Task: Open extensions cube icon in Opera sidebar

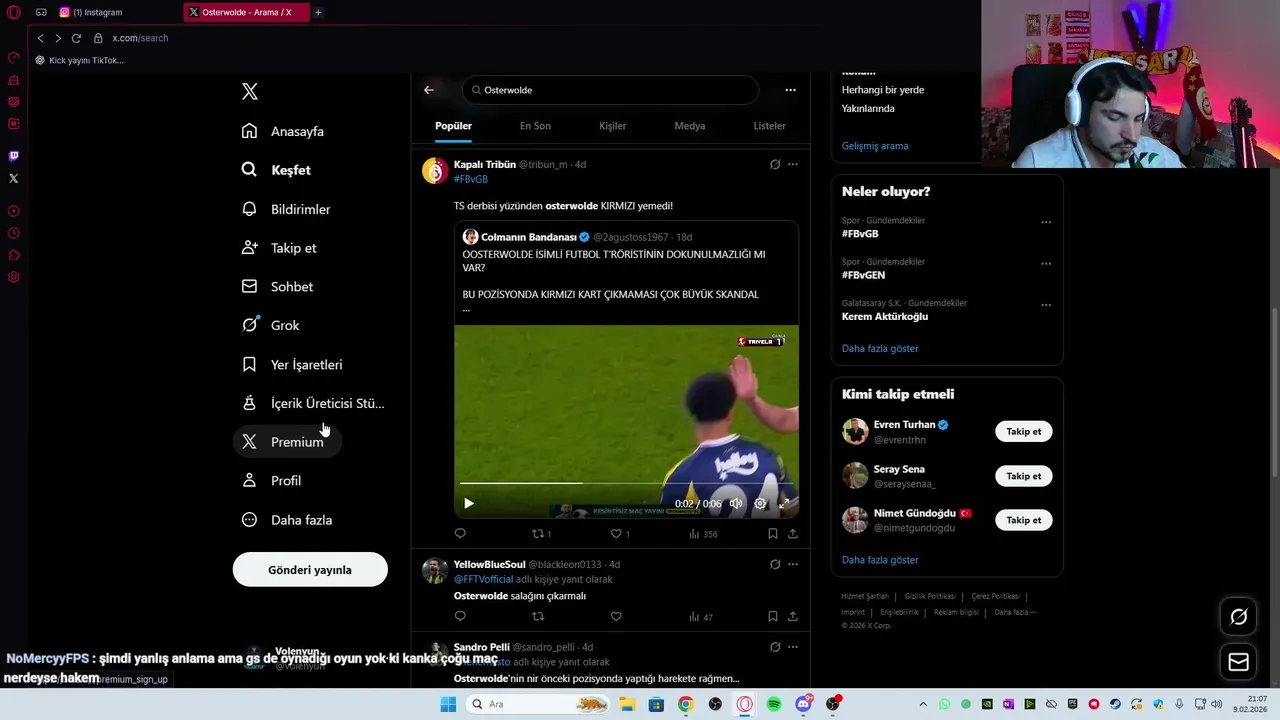Action: (x=13, y=255)
